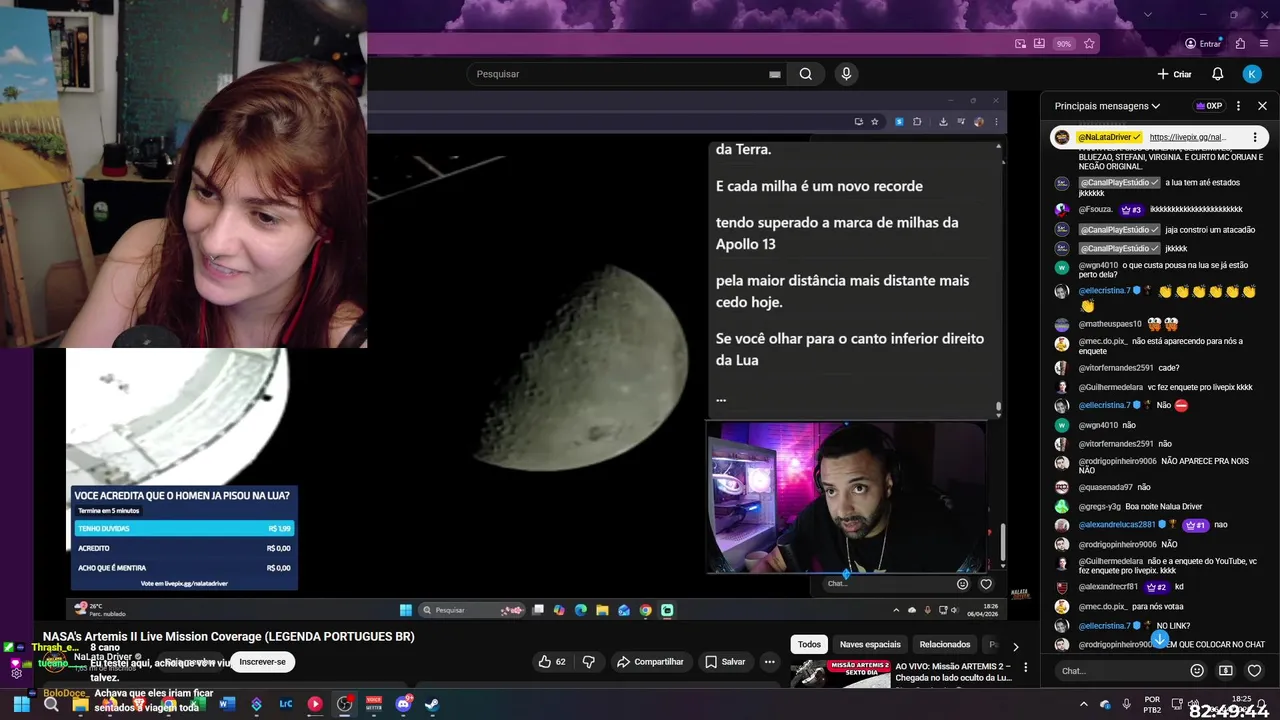Click scrollbar beside translated captions panel
The height and width of the screenshot is (720, 1280).
pyautogui.click(x=997, y=406)
